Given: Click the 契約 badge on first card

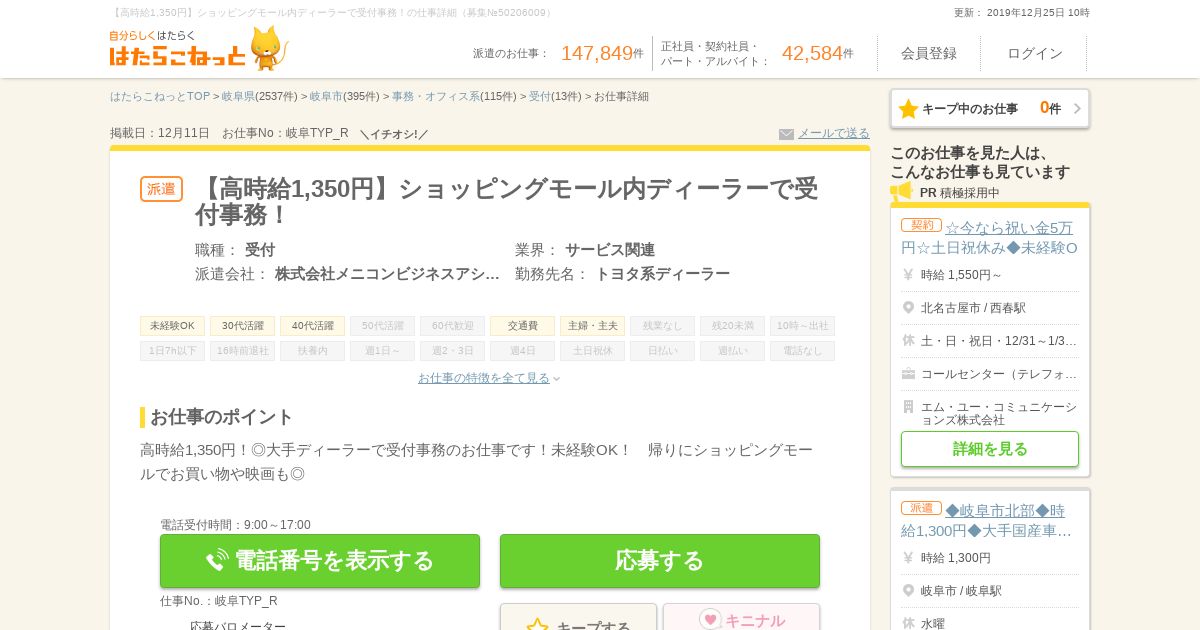Looking at the screenshot, I should 921,225.
